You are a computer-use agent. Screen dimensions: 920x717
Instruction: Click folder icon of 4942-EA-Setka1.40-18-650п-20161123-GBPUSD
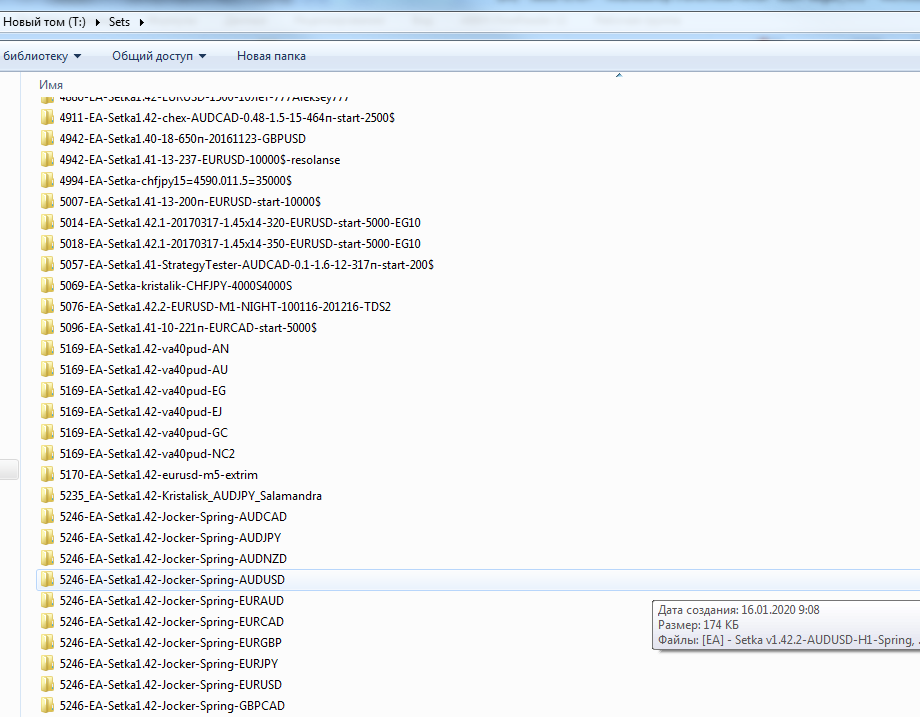48,139
